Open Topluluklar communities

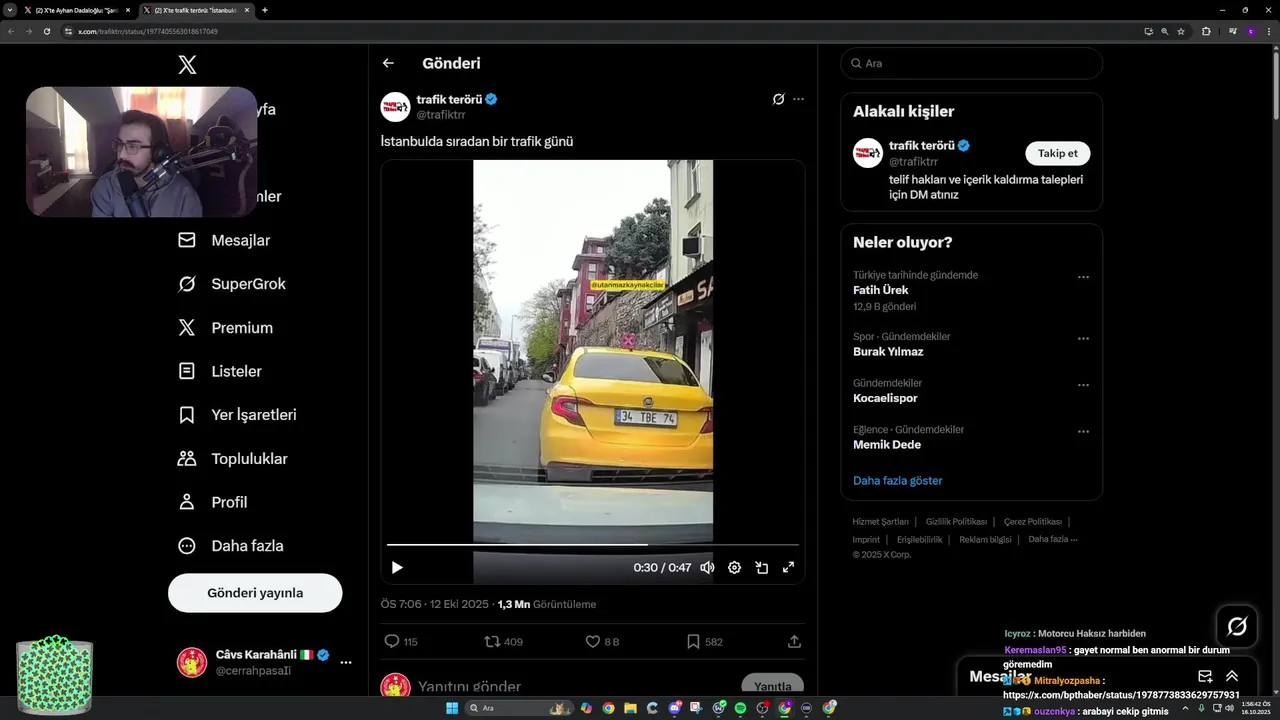232,459
